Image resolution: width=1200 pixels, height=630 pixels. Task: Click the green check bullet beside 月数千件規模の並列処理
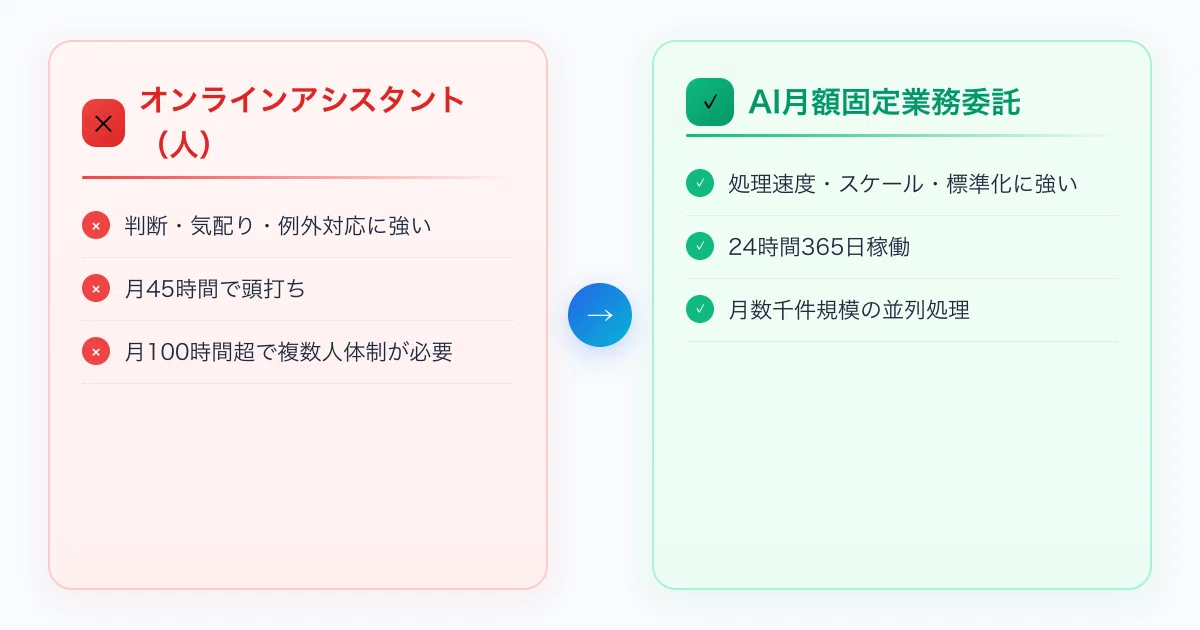tap(700, 310)
